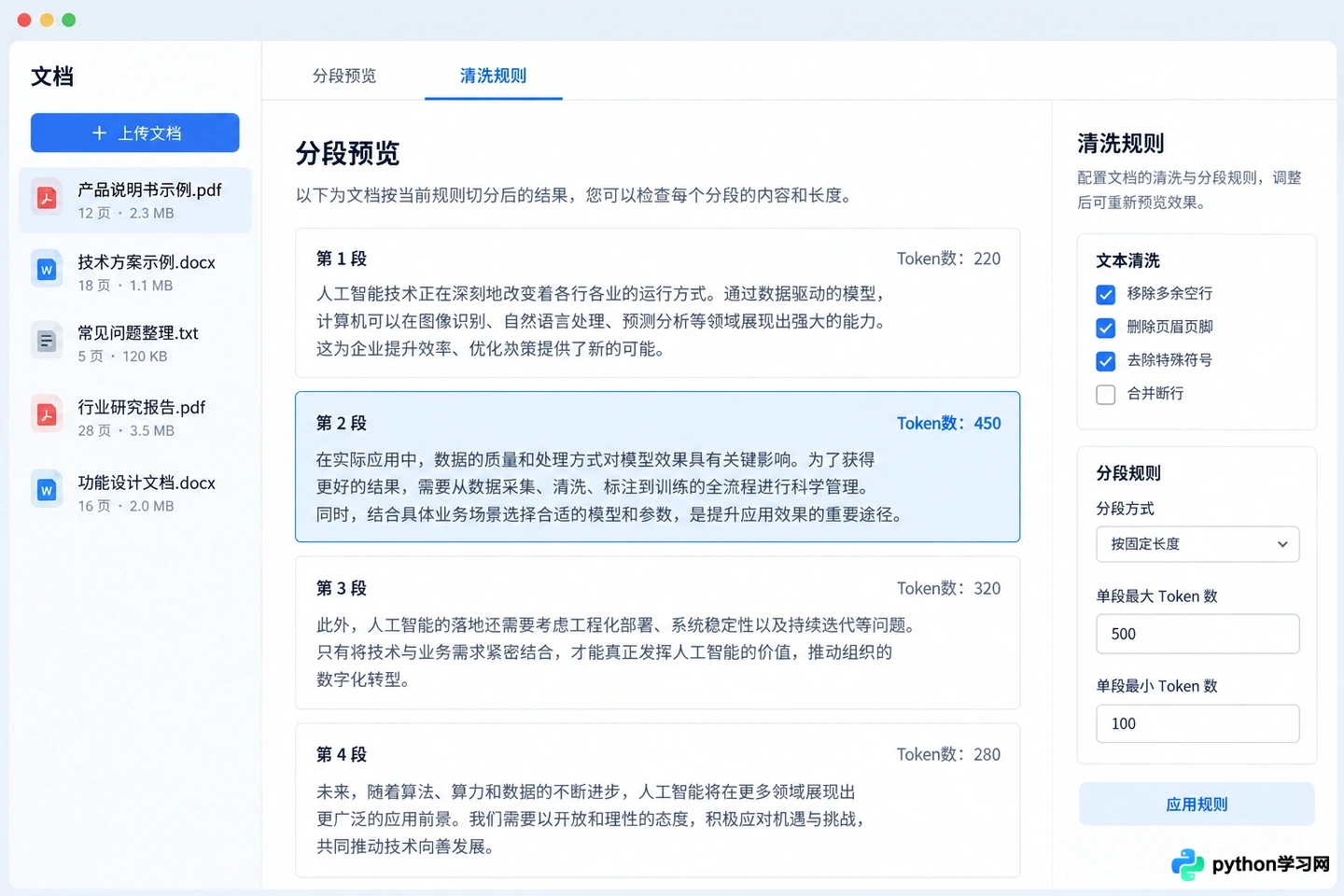Open file 常见问题整理.txt in the list
1344x896 pixels.
tap(135, 343)
